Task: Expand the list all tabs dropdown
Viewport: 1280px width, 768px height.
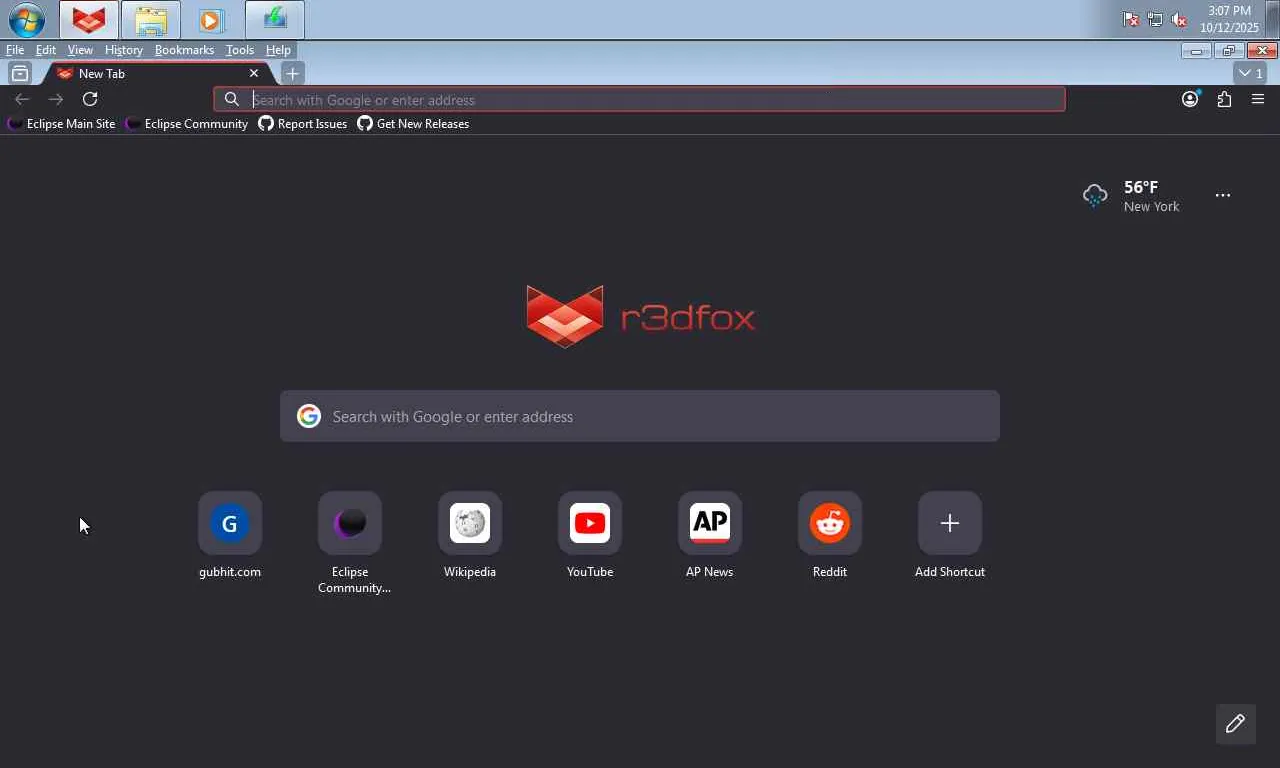Action: coord(1251,73)
